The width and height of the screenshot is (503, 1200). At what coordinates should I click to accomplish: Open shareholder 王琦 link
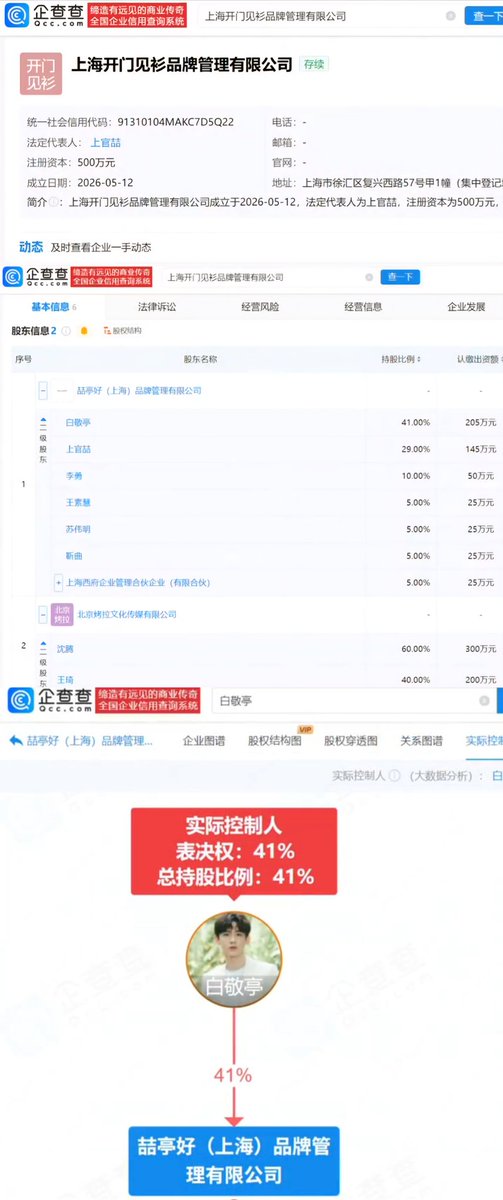[65, 680]
